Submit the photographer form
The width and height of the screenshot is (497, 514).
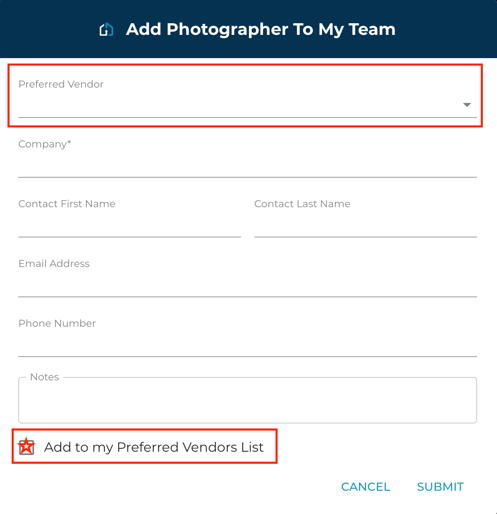point(440,487)
